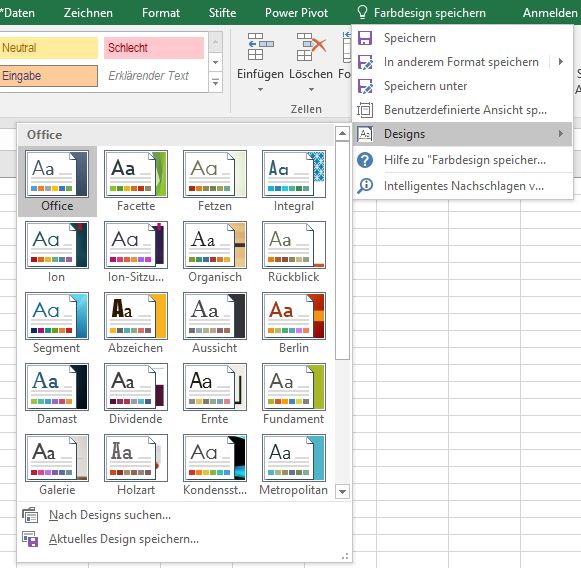Click the Benutzerdefinierte Ansicht speichern icon

[365, 110]
